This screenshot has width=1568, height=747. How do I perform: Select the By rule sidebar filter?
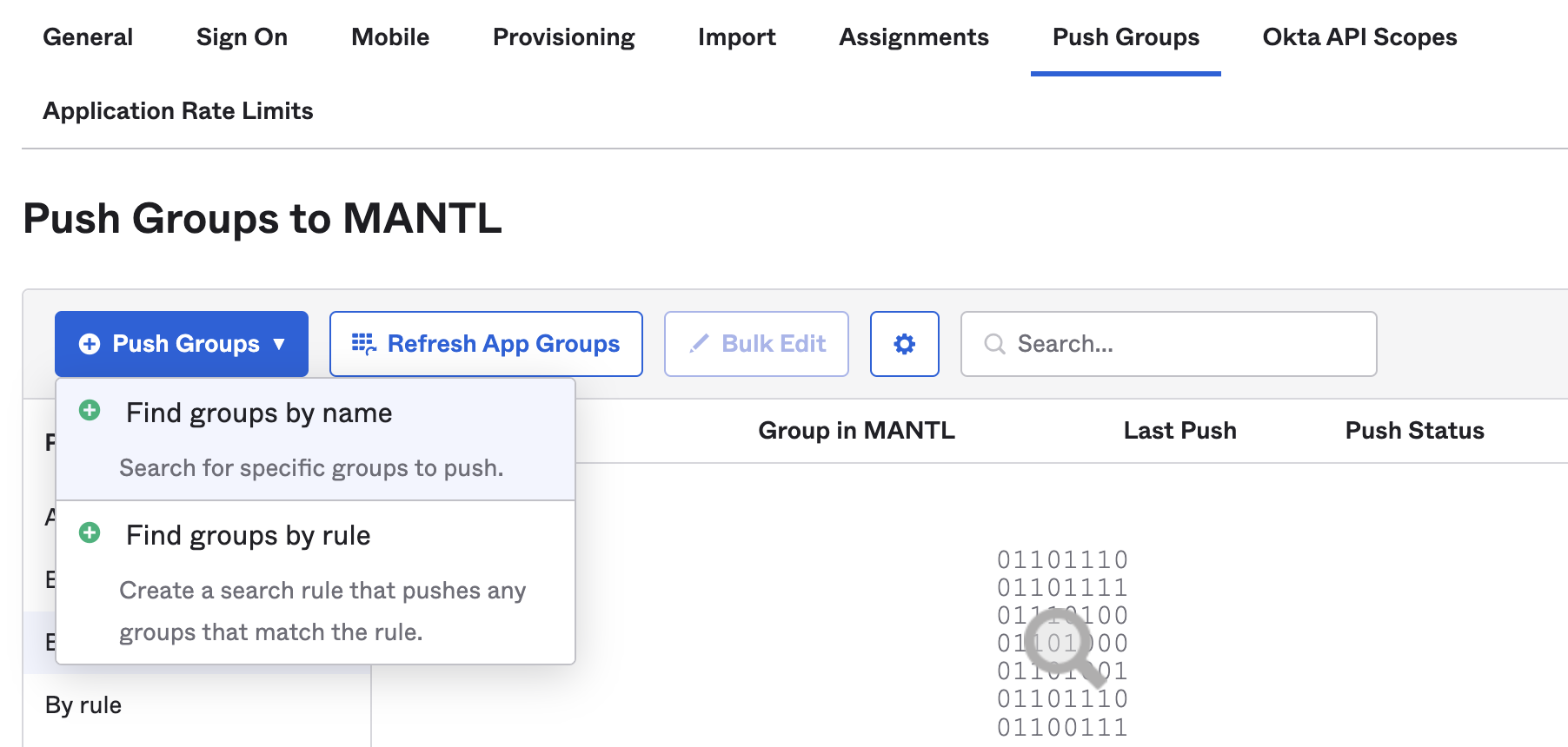pos(83,705)
